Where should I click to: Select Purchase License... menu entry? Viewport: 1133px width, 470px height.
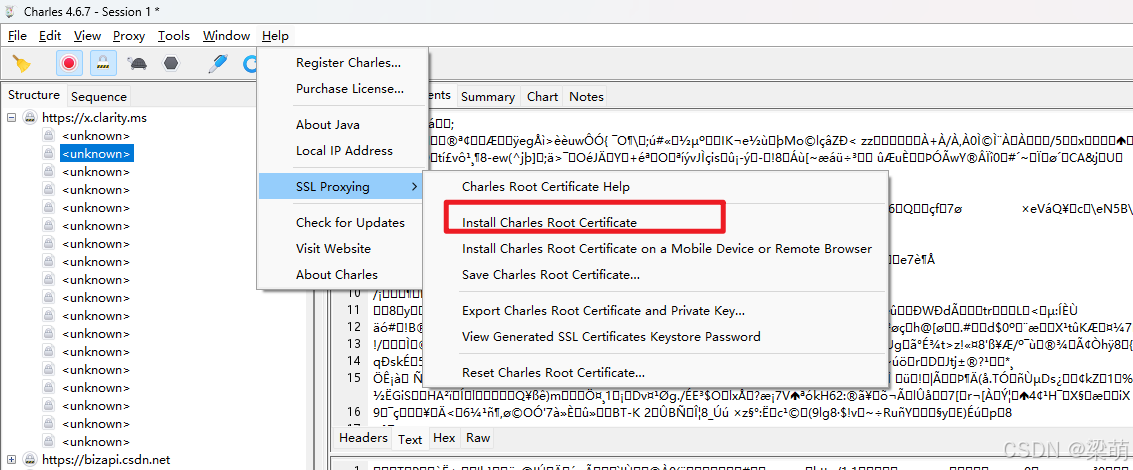point(350,89)
